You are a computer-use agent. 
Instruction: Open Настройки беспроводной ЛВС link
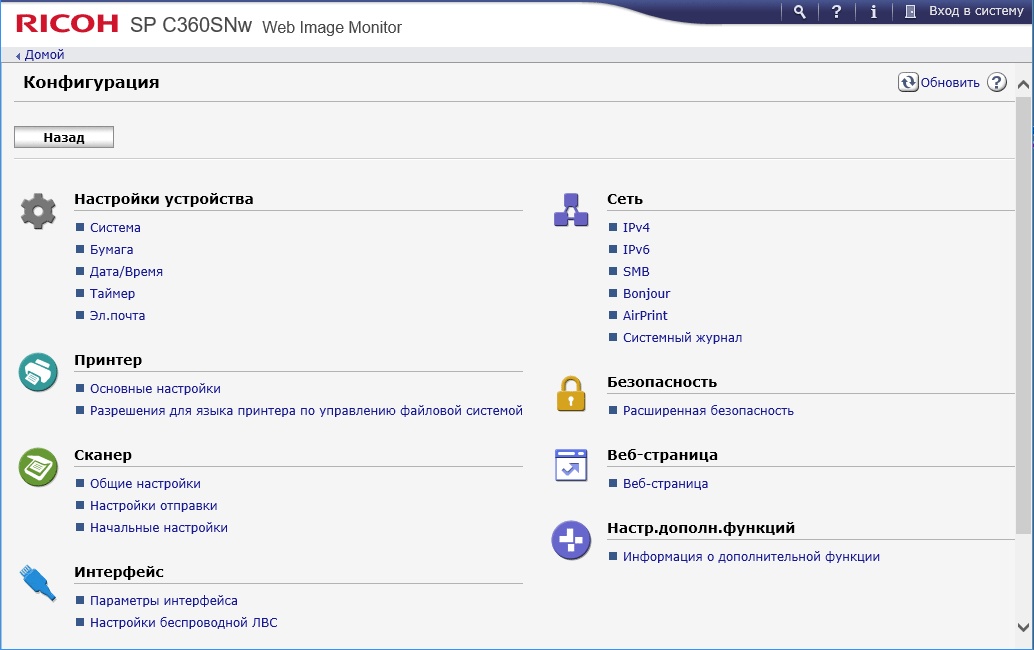click(x=183, y=623)
